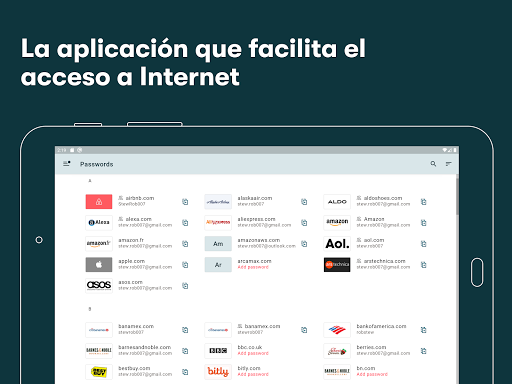Open the Aol. logo tile
512x384 pixels.
click(337, 244)
